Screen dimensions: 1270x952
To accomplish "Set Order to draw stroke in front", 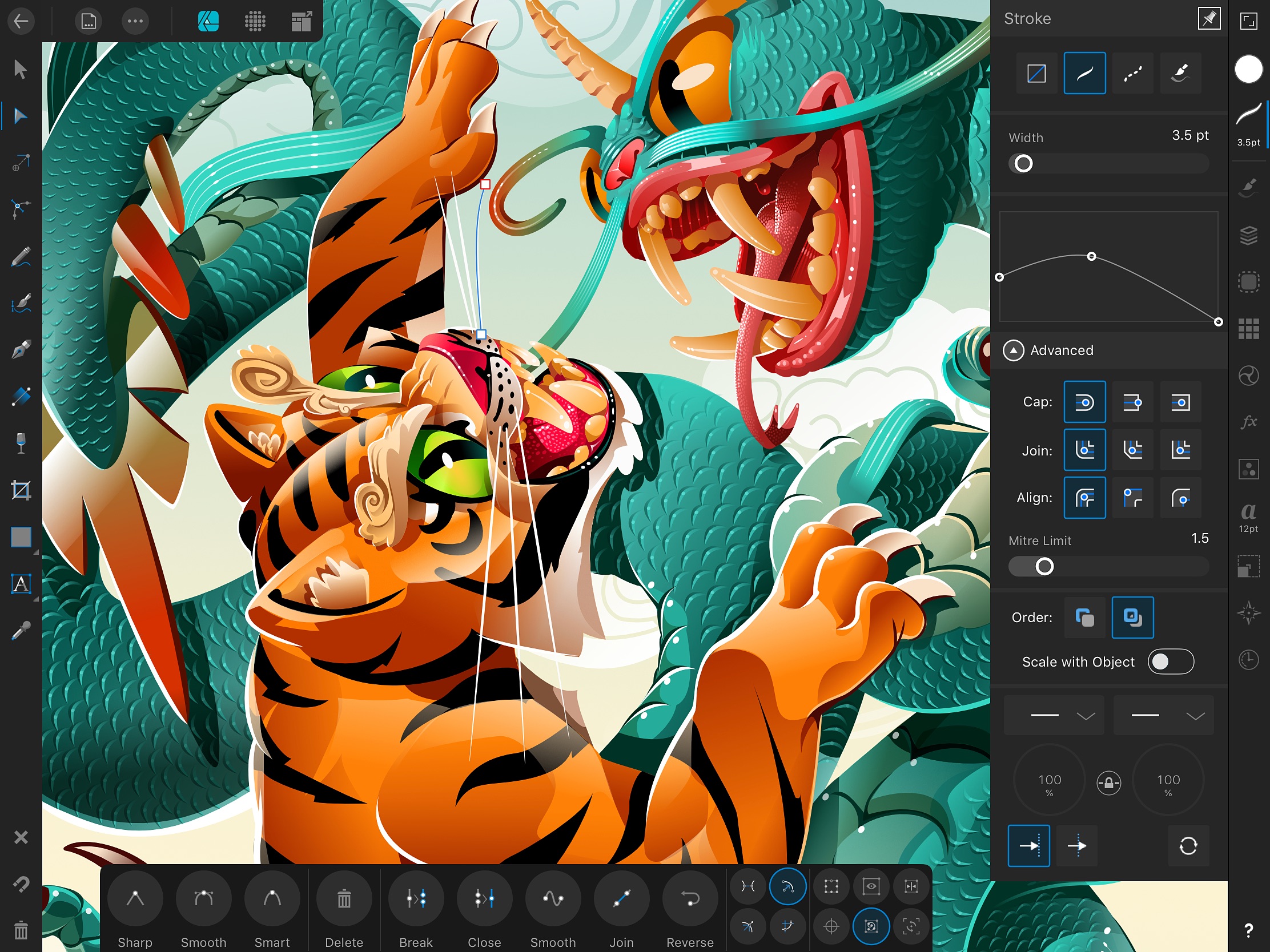I will click(x=1132, y=618).
